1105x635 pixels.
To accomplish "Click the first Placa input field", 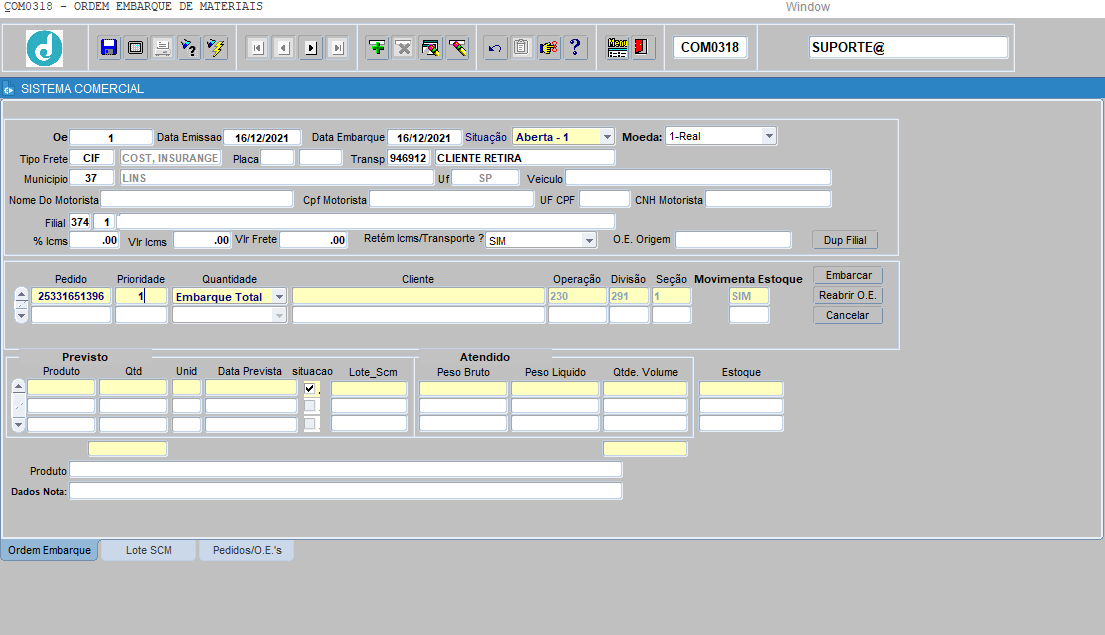I will click(277, 158).
